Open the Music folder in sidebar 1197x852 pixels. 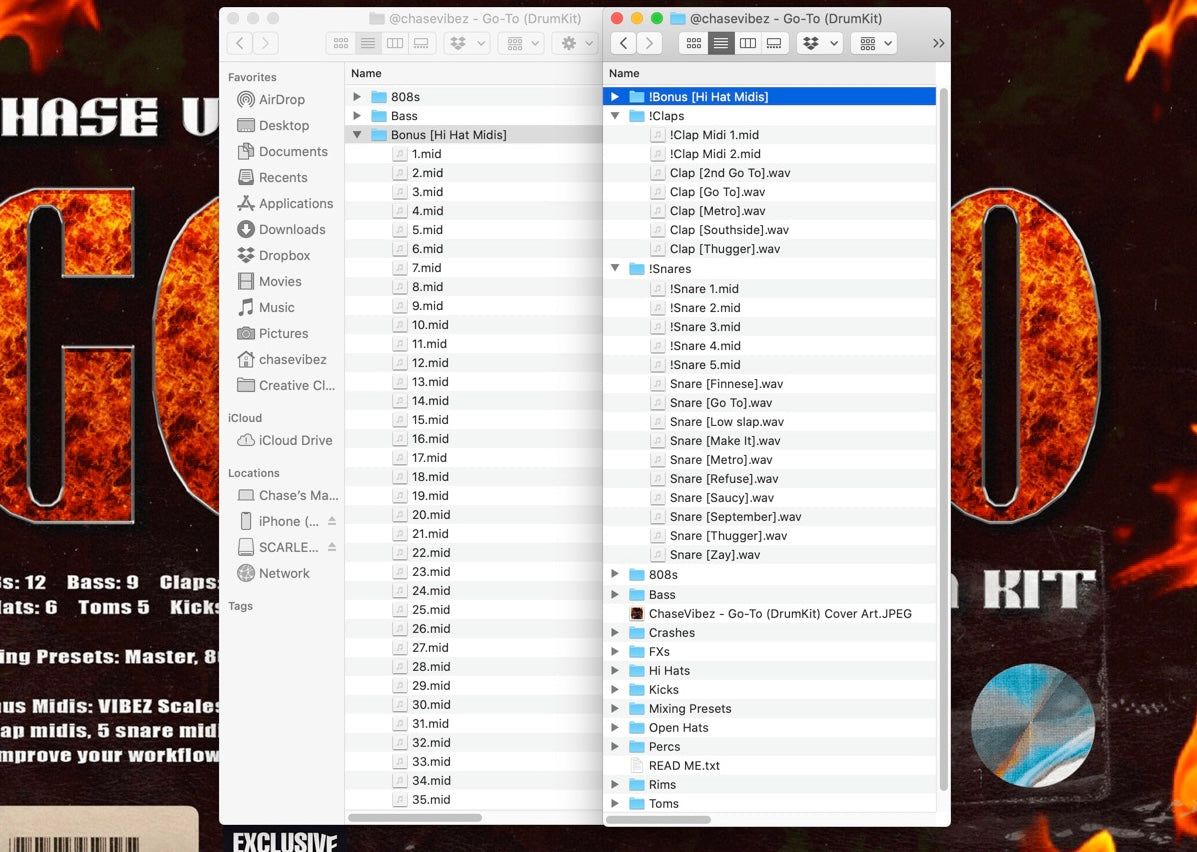click(x=266, y=307)
